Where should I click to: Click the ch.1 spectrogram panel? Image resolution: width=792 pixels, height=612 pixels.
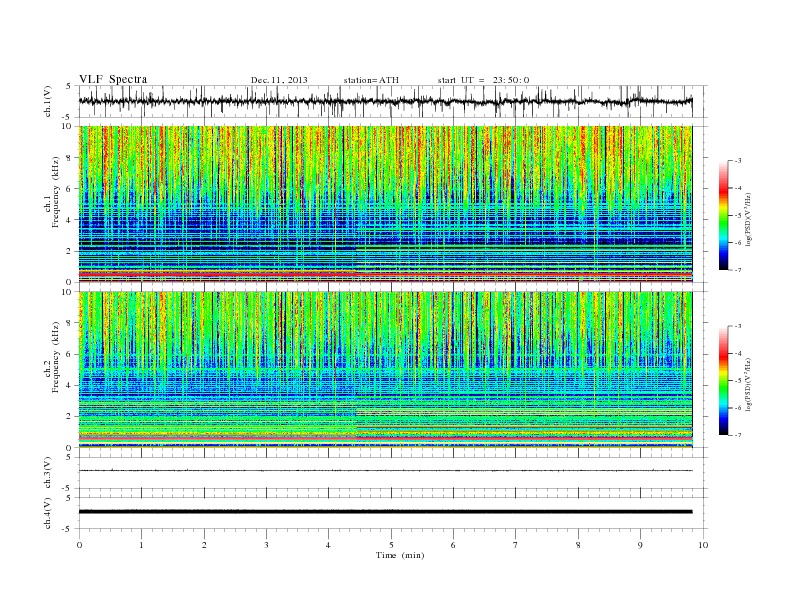pyautogui.click(x=385, y=204)
